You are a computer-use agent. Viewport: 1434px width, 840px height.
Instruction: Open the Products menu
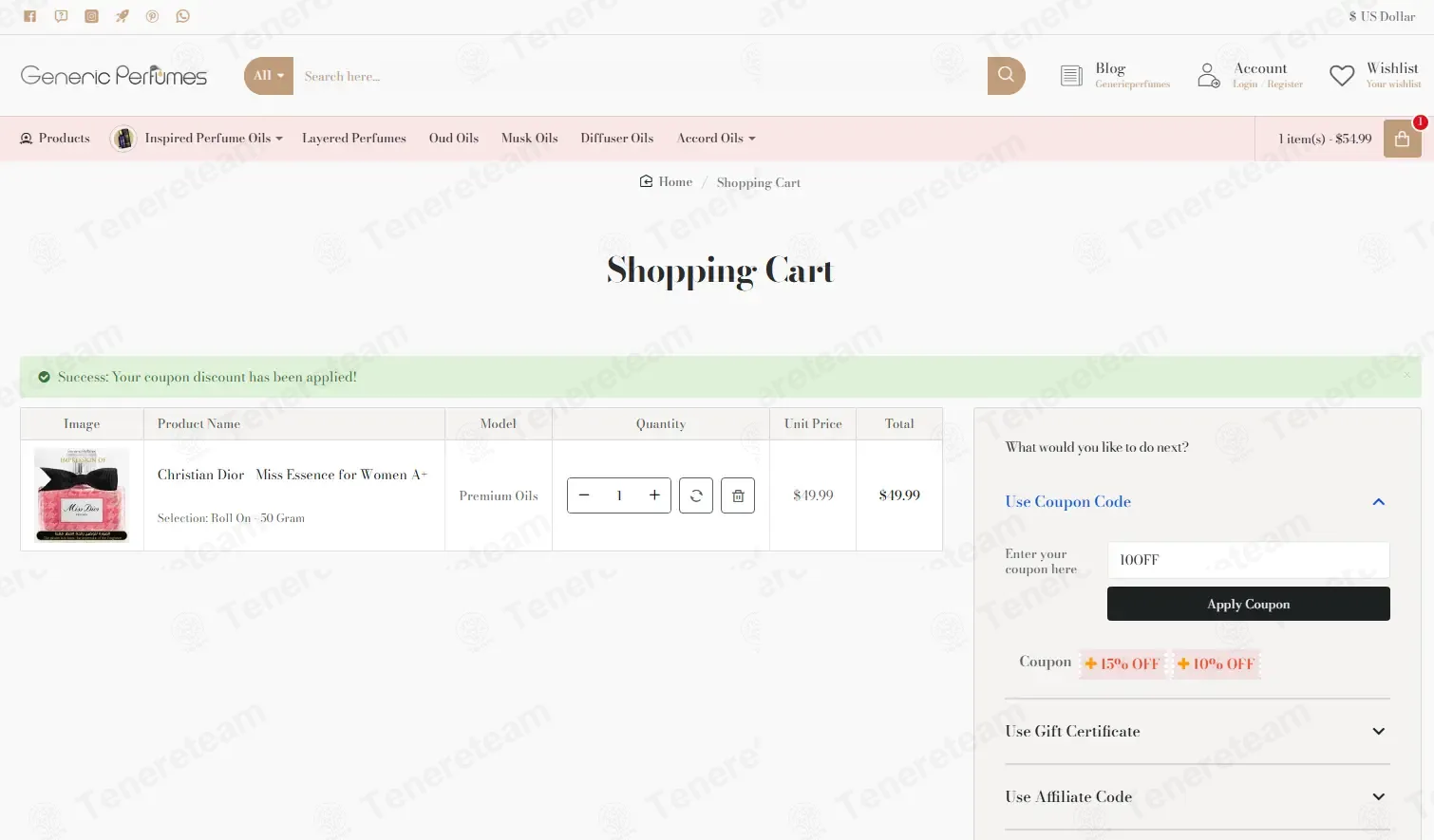(x=55, y=139)
